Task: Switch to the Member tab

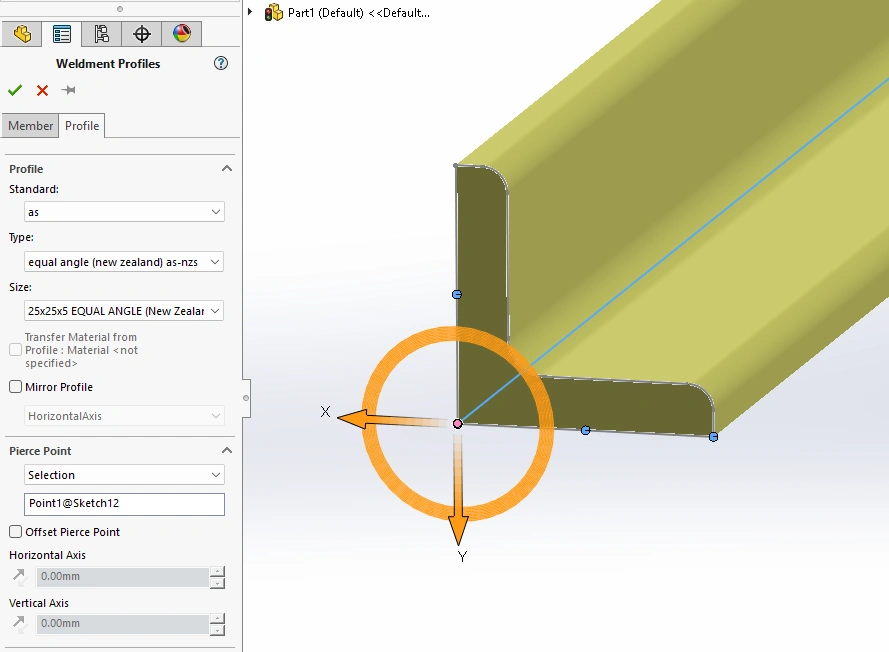Action: [30, 125]
